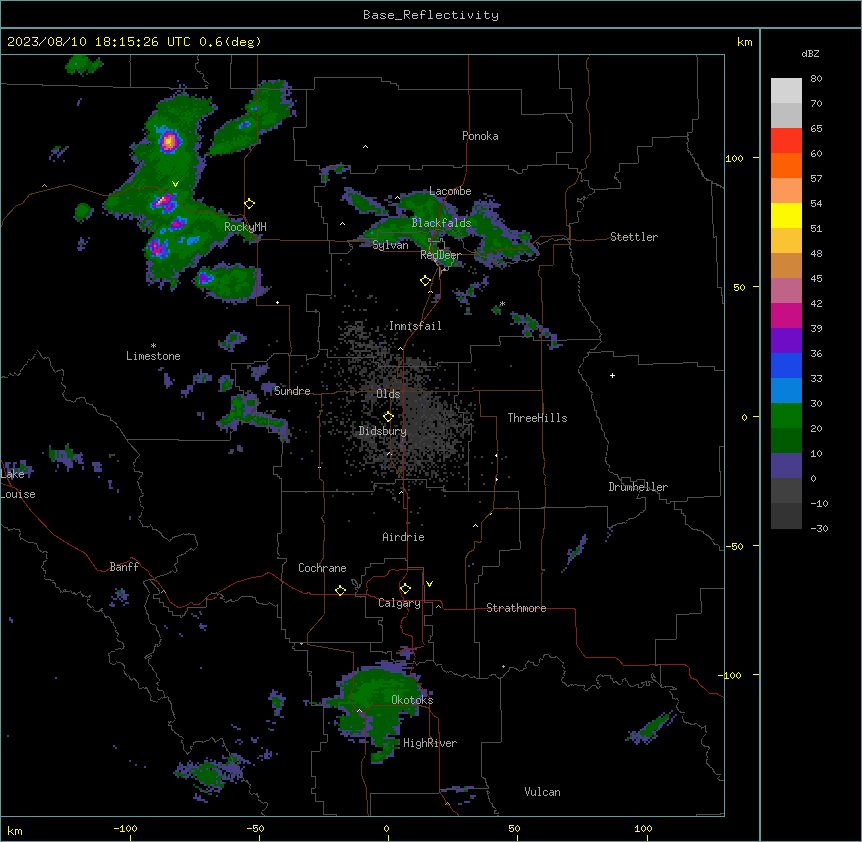Viewport: 862px width, 842px height.
Task: Click the Blackfalds city label
Action: tap(441, 223)
